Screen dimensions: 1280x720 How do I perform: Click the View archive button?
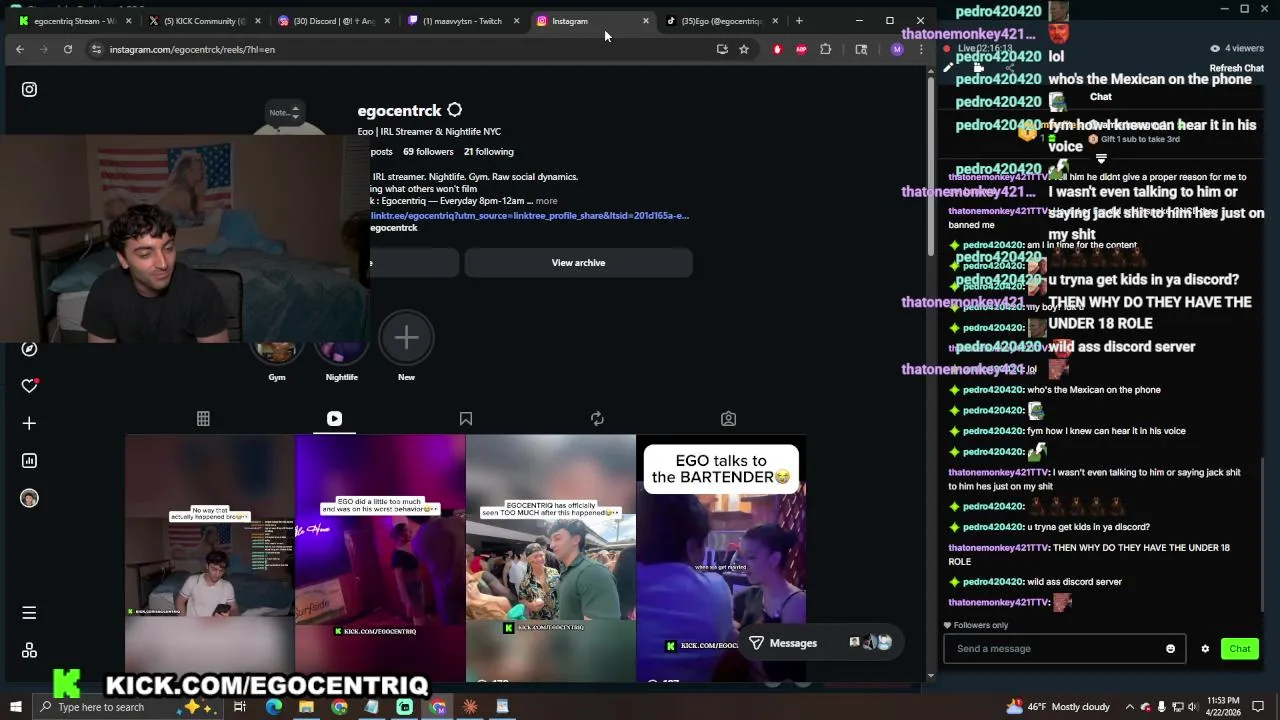578,263
